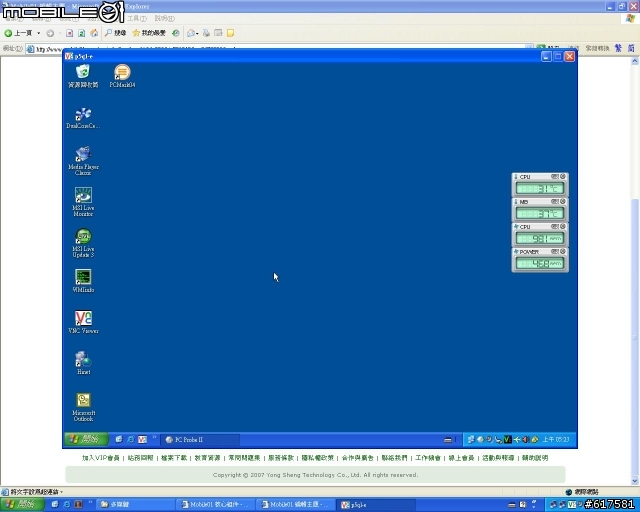Viewport: 640px width, 512px height.
Task: Click Show Desktop in local quick launch
Action: 55,505
